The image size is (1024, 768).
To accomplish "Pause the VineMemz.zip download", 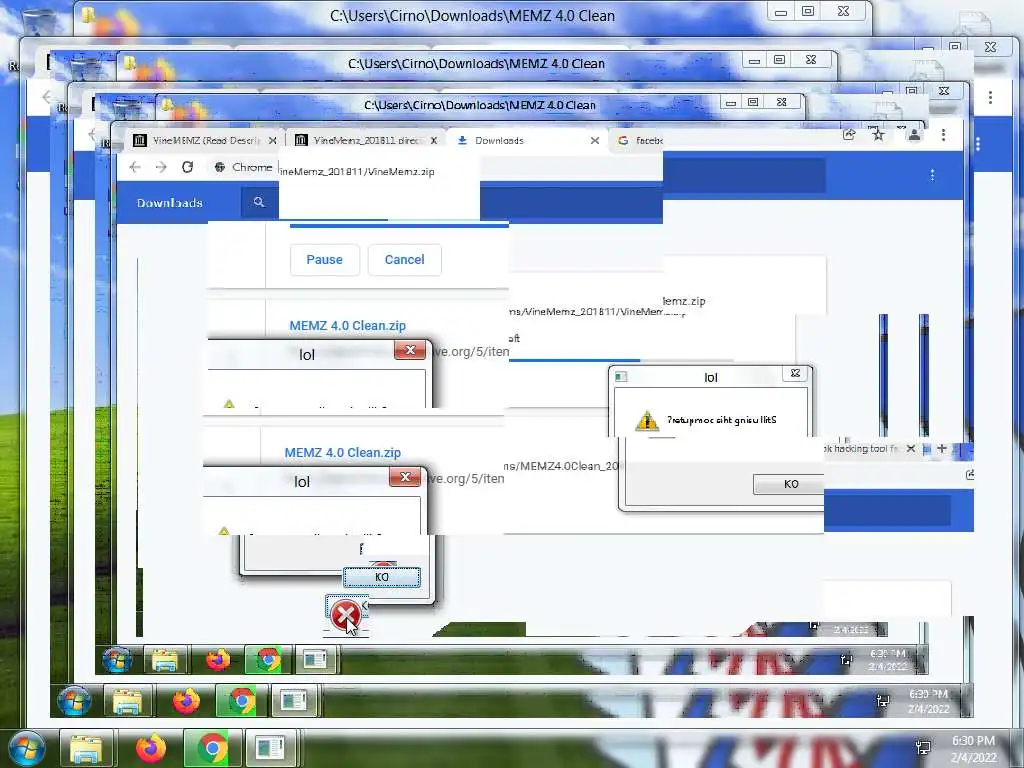I will [x=325, y=260].
